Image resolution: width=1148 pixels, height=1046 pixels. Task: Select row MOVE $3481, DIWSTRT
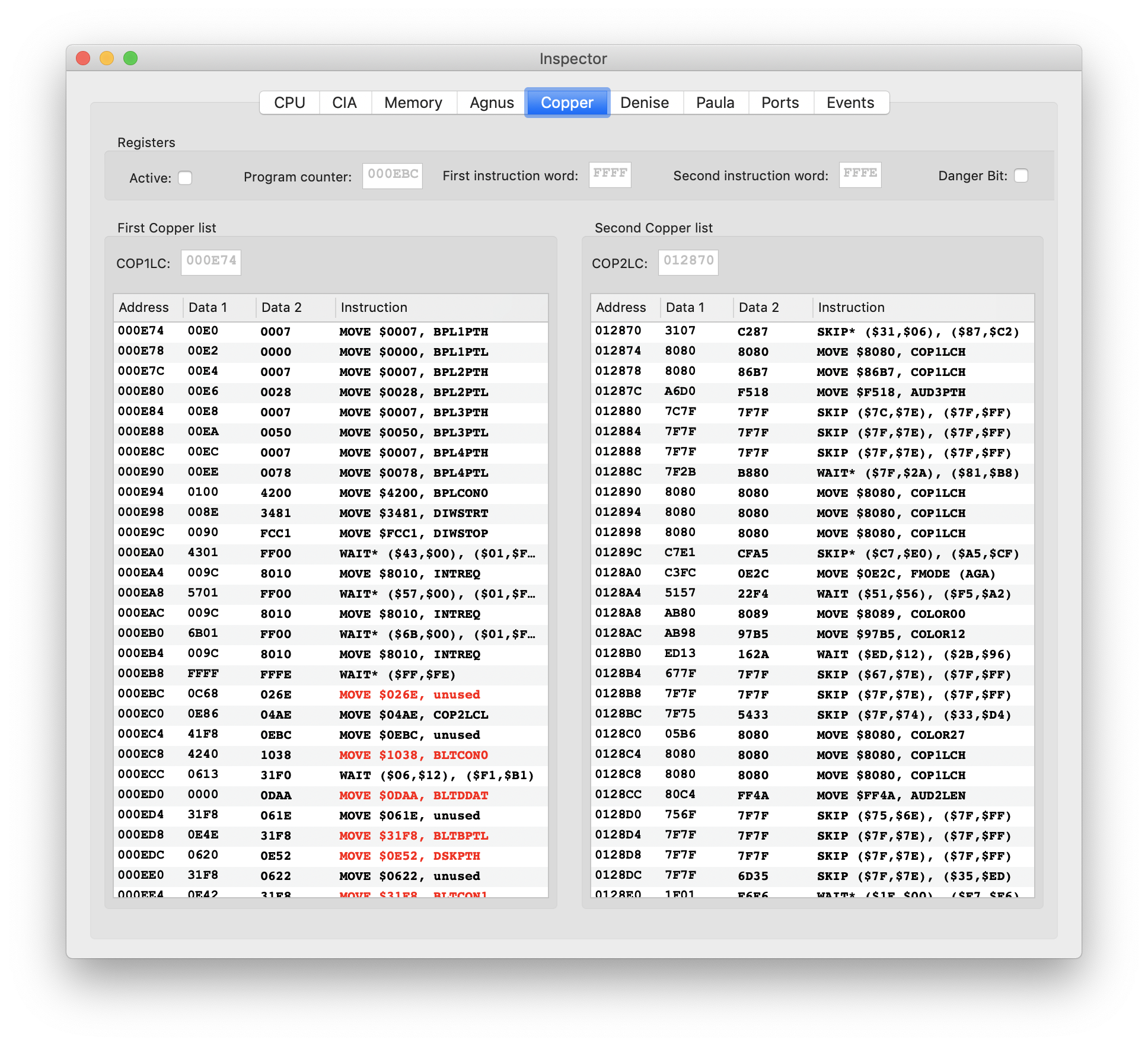[x=331, y=513]
